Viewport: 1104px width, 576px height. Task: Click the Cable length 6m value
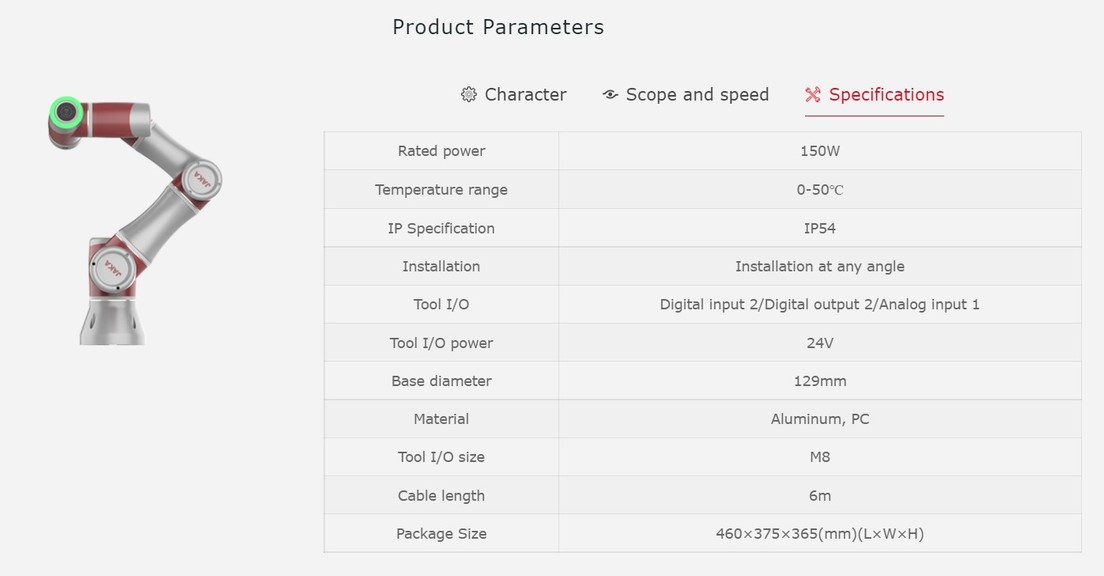820,495
